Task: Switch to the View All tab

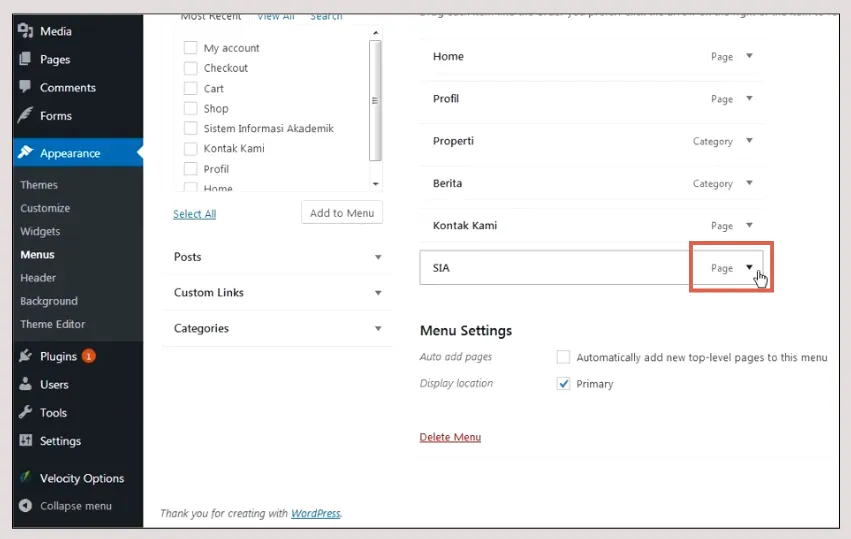Action: 276,17
